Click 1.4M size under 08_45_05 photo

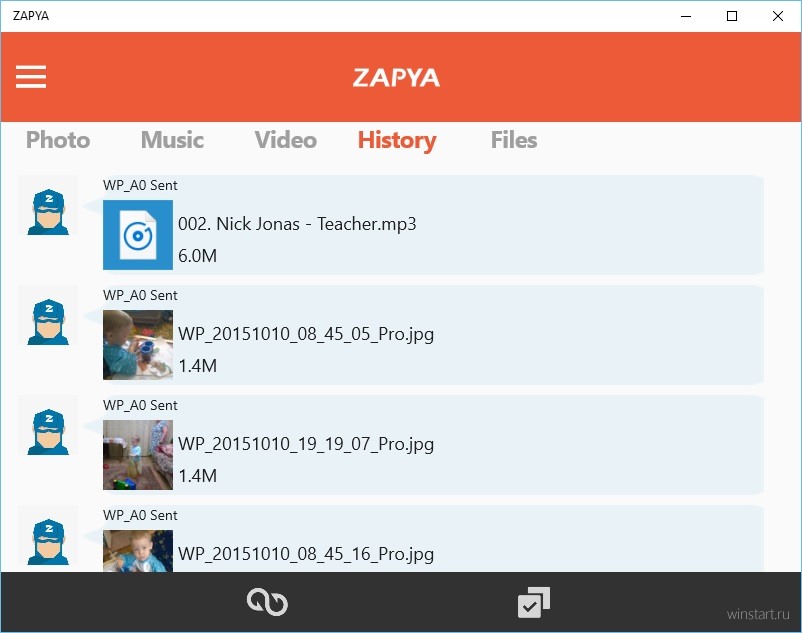click(197, 366)
